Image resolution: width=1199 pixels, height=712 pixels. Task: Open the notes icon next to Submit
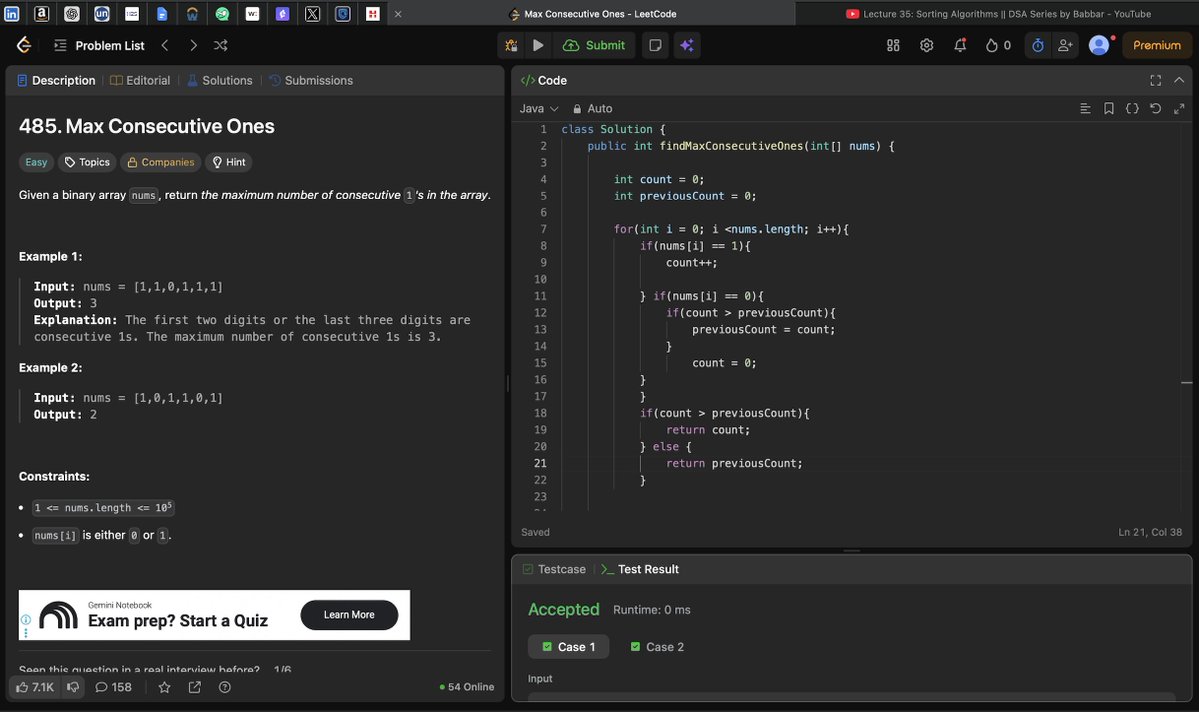[655, 45]
